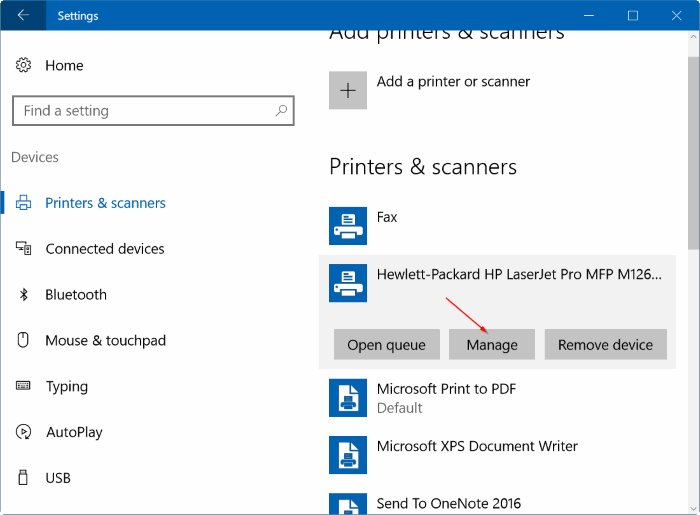This screenshot has height=515, width=700.
Task: Click Microsoft XPS Document Writer icon
Action: [348, 455]
